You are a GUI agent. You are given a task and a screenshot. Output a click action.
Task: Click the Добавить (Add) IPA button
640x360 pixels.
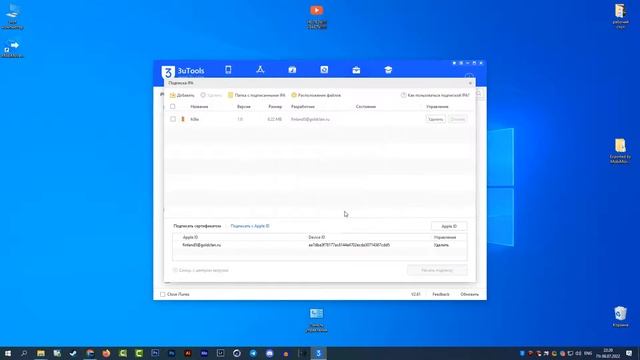[182, 95]
